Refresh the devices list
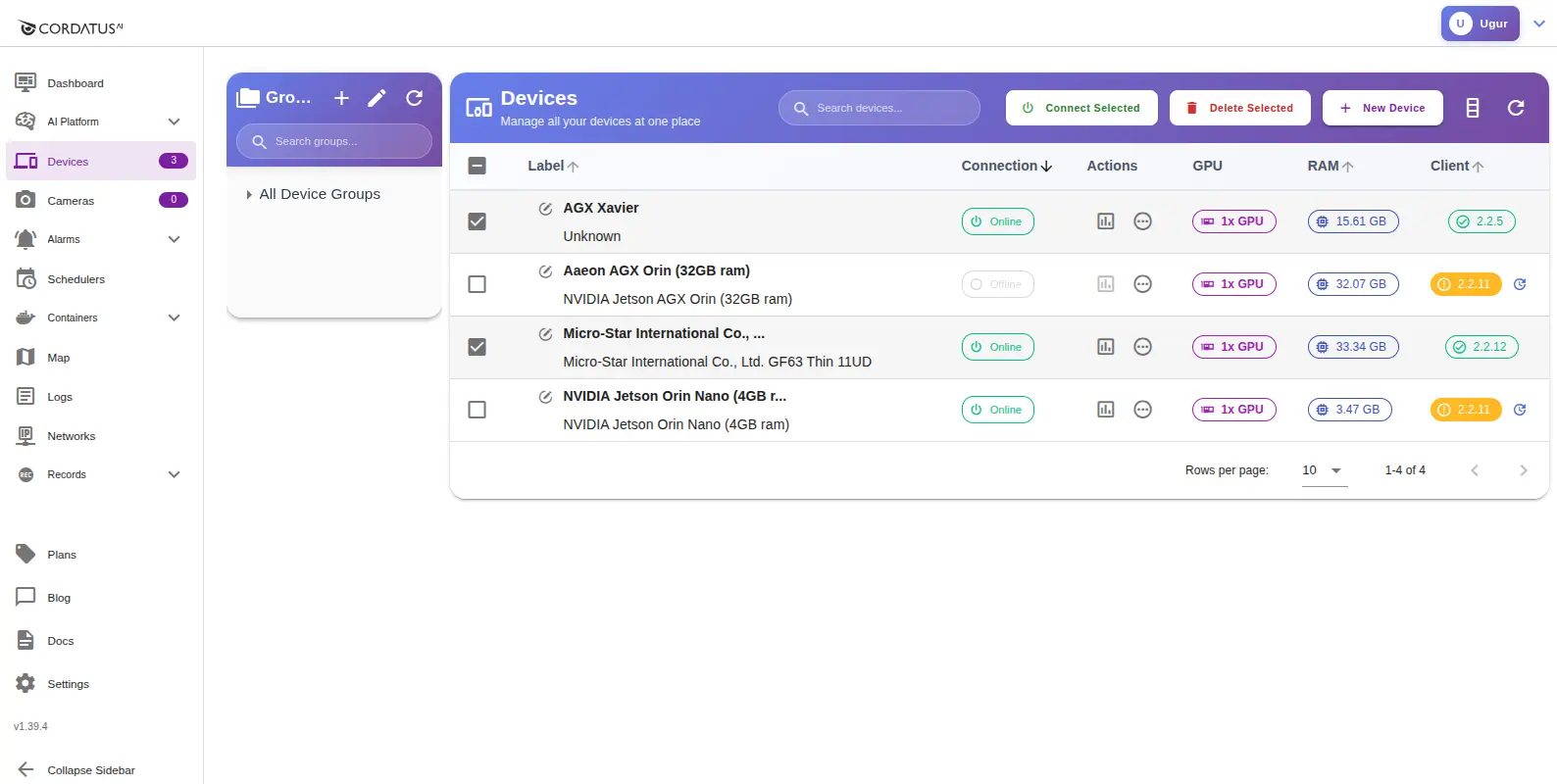Screen dimensions: 1557x784 point(1516,108)
